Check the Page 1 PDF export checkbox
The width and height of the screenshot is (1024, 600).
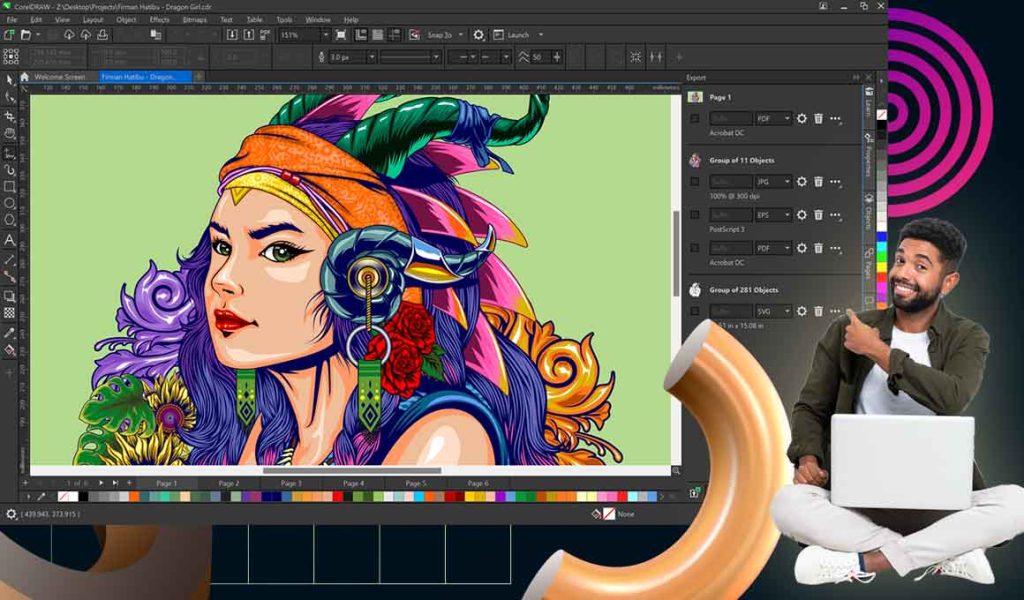tap(695, 119)
